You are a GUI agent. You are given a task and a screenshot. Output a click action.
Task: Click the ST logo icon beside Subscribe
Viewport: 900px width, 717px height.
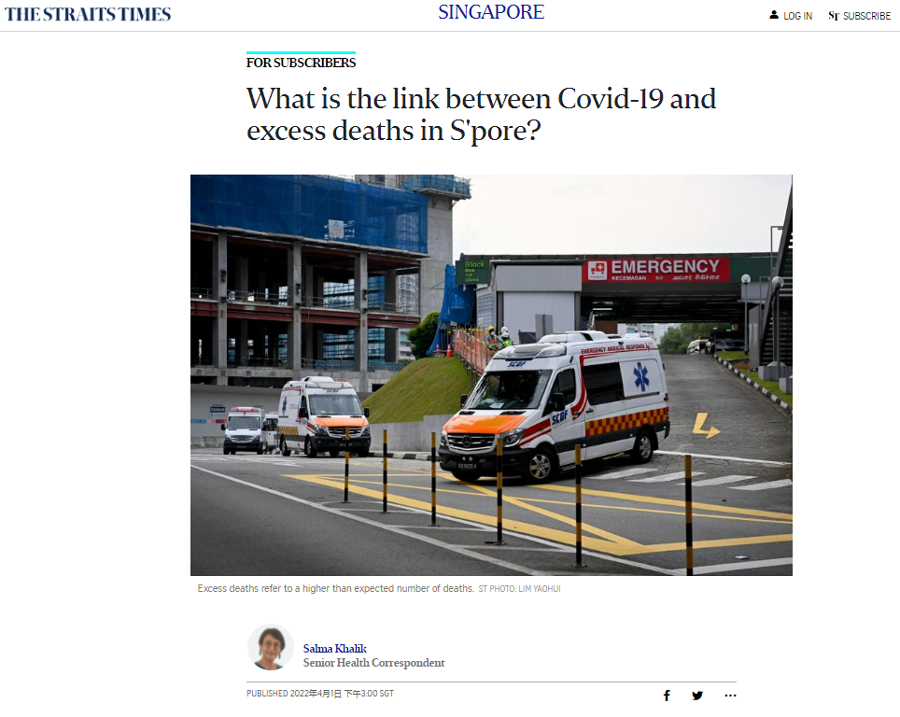(833, 15)
